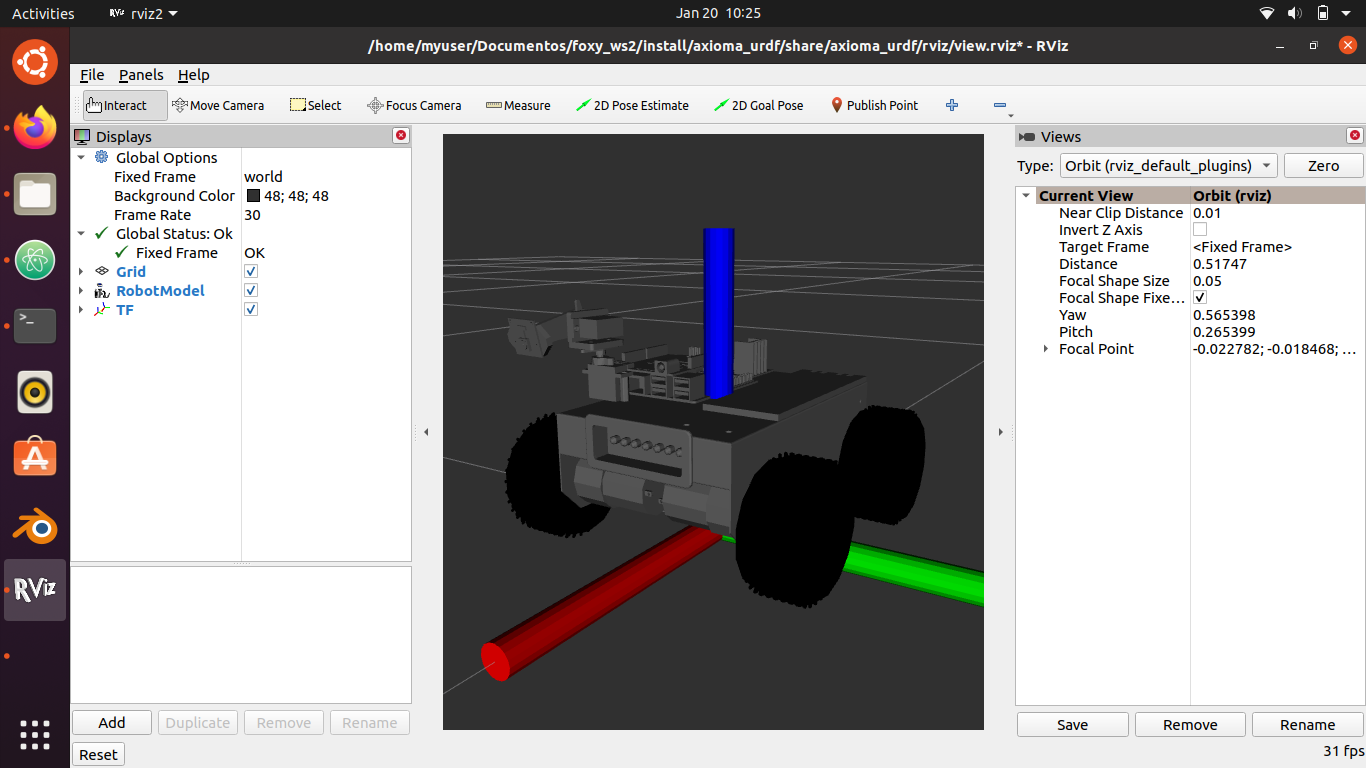Launch Blender from the dock
Viewport: 1366px width, 768px height.
tap(35, 524)
